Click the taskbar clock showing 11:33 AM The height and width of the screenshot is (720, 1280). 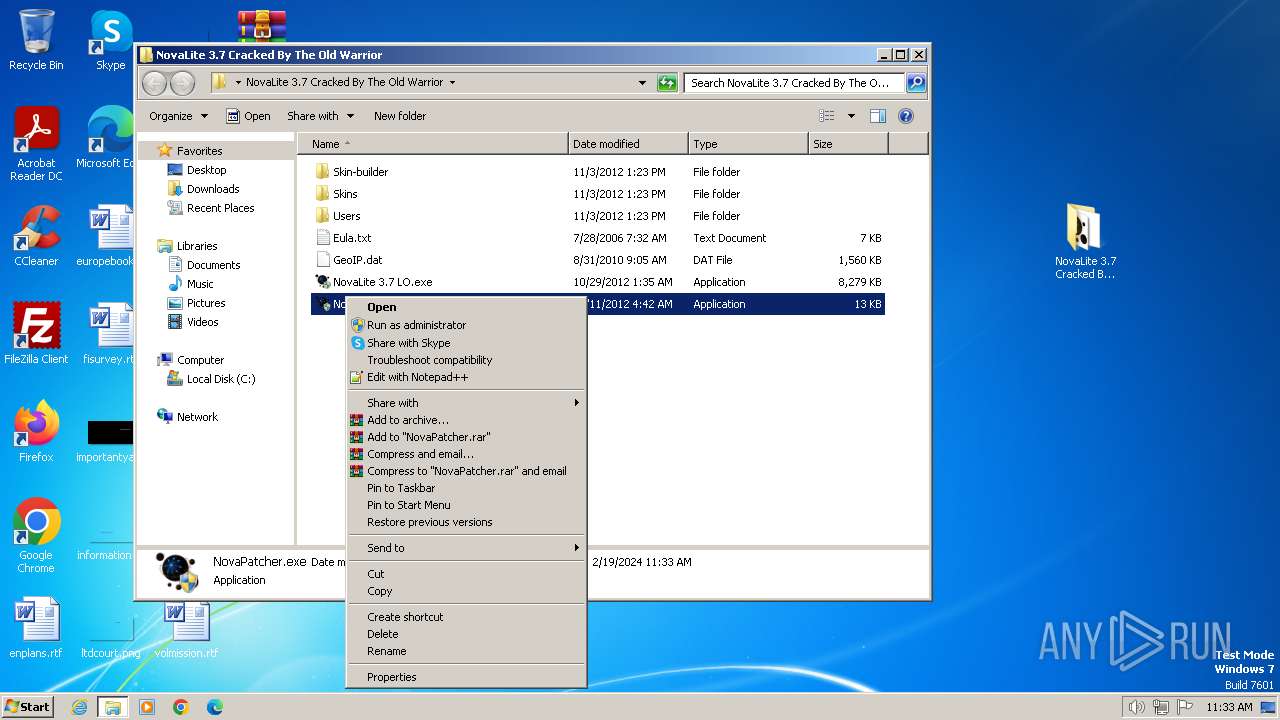click(1229, 707)
